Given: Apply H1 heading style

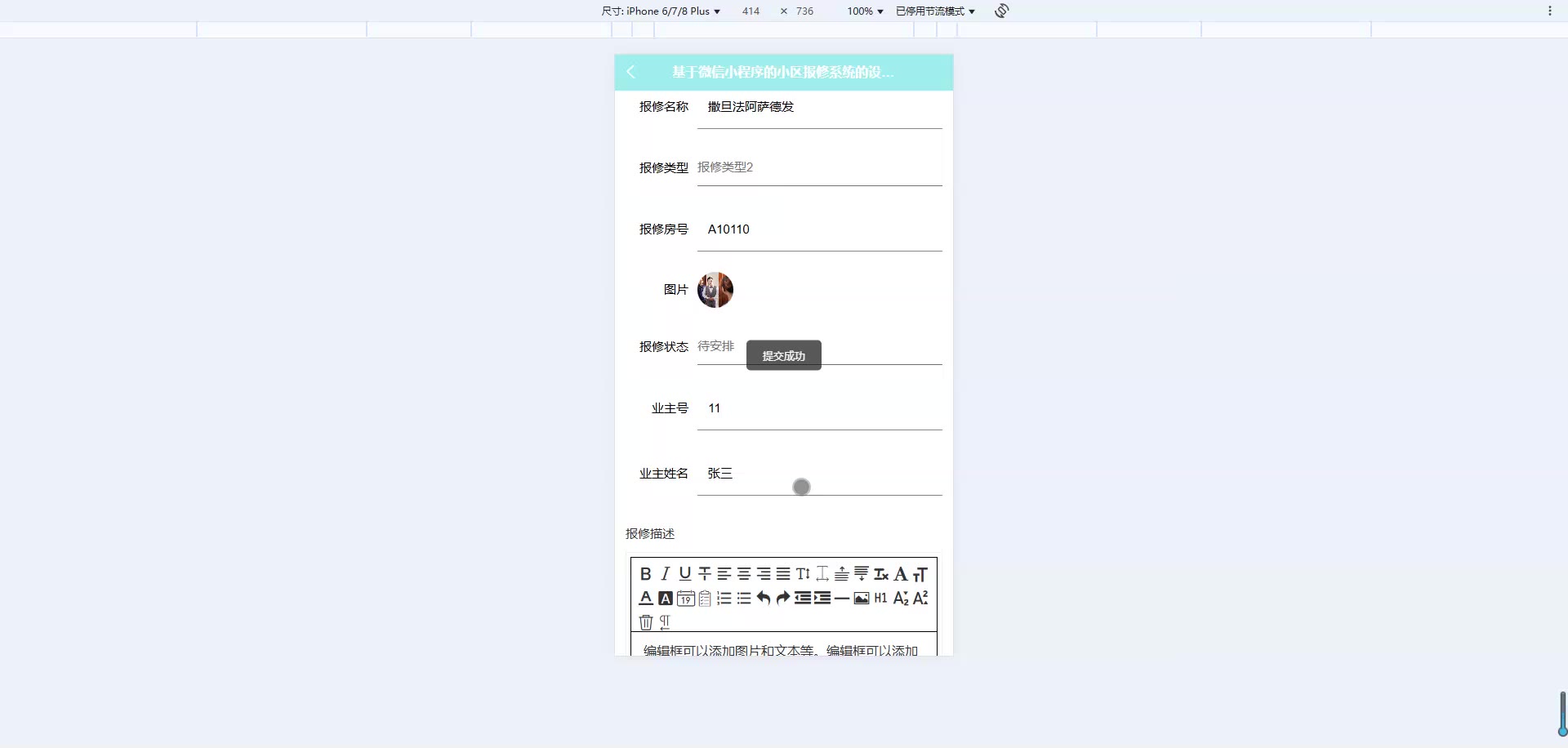Looking at the screenshot, I should pos(880,599).
